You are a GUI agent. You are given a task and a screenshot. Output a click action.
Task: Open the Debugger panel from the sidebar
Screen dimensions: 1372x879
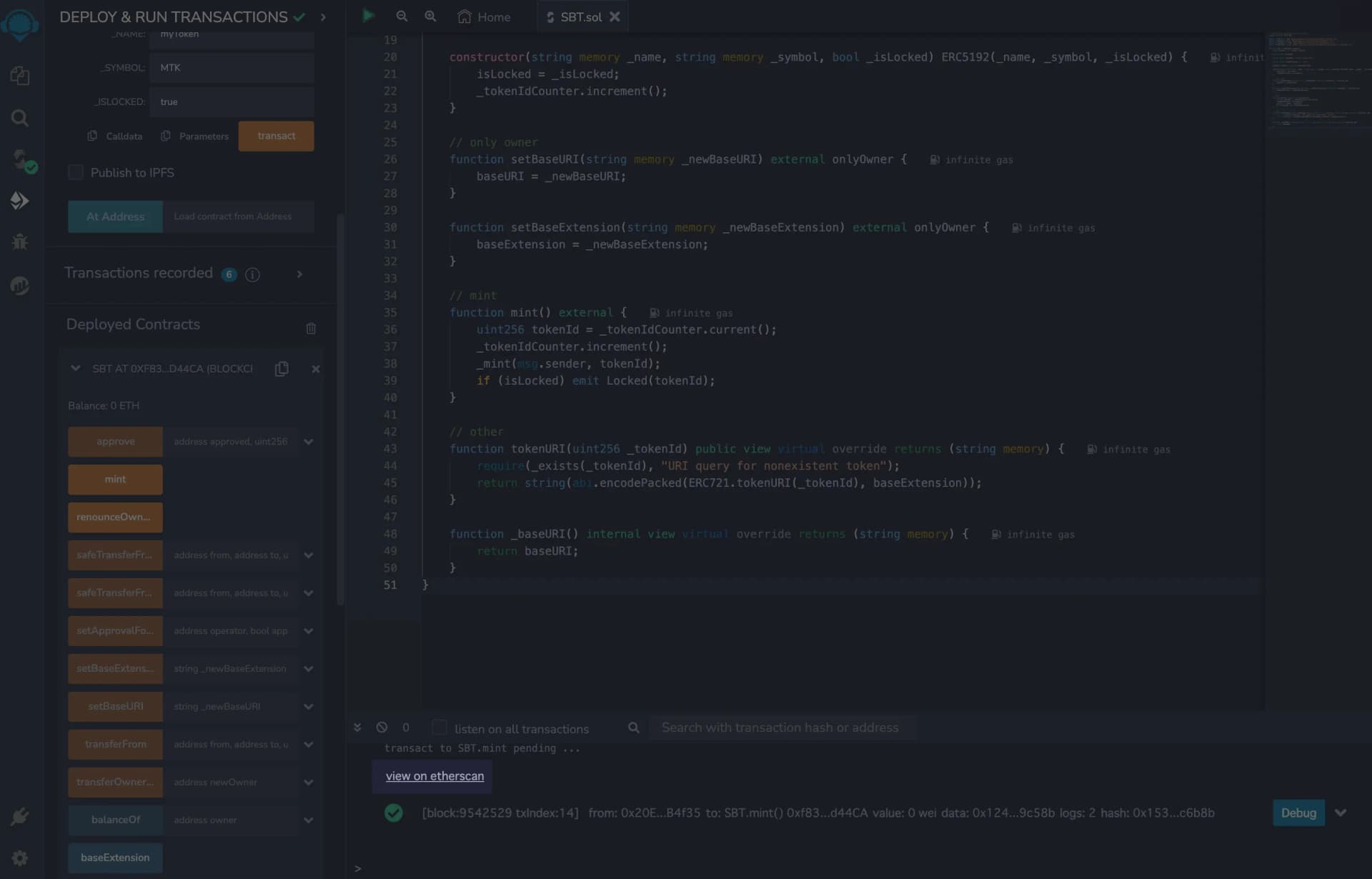(20, 242)
